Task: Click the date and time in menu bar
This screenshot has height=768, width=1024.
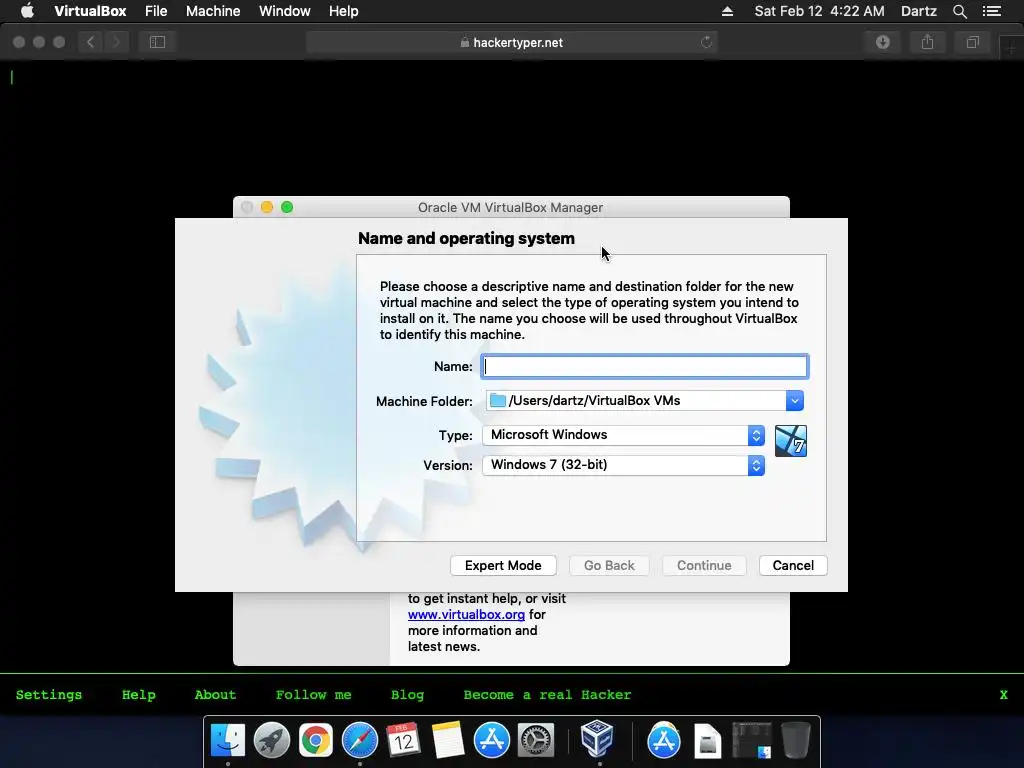Action: [x=819, y=11]
